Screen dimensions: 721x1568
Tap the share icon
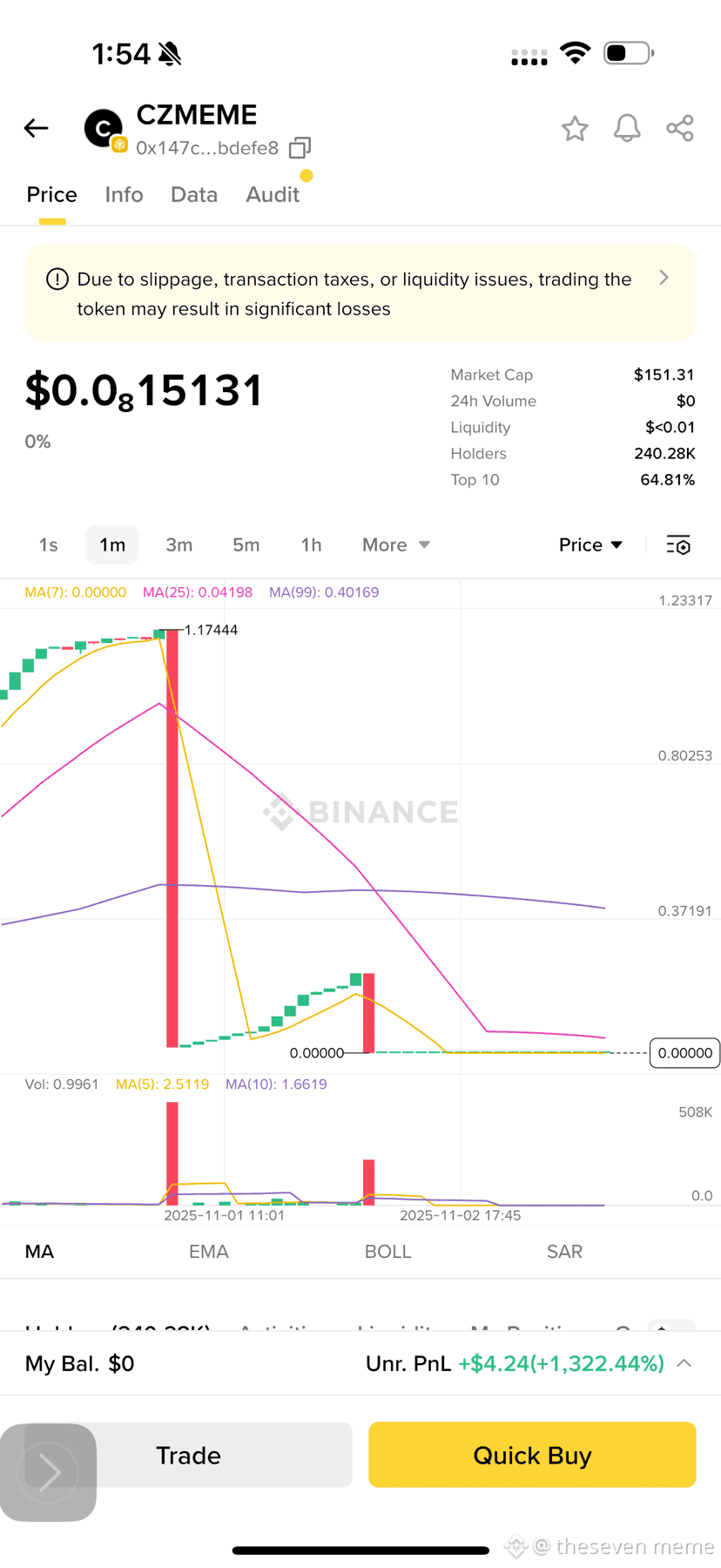(680, 129)
